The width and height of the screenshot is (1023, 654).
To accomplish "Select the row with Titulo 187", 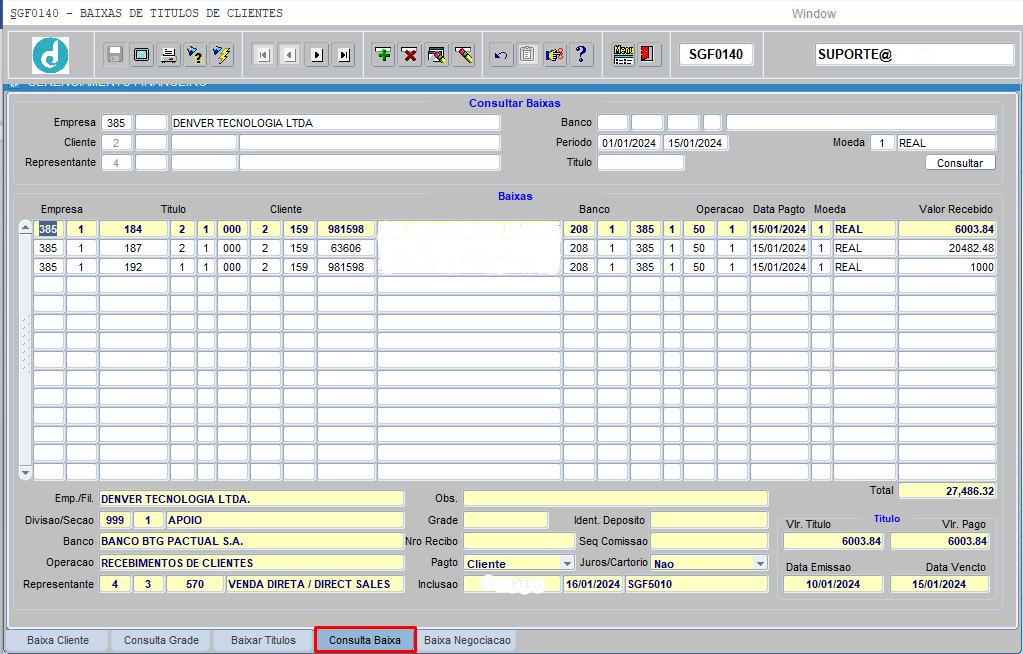I will [x=133, y=248].
